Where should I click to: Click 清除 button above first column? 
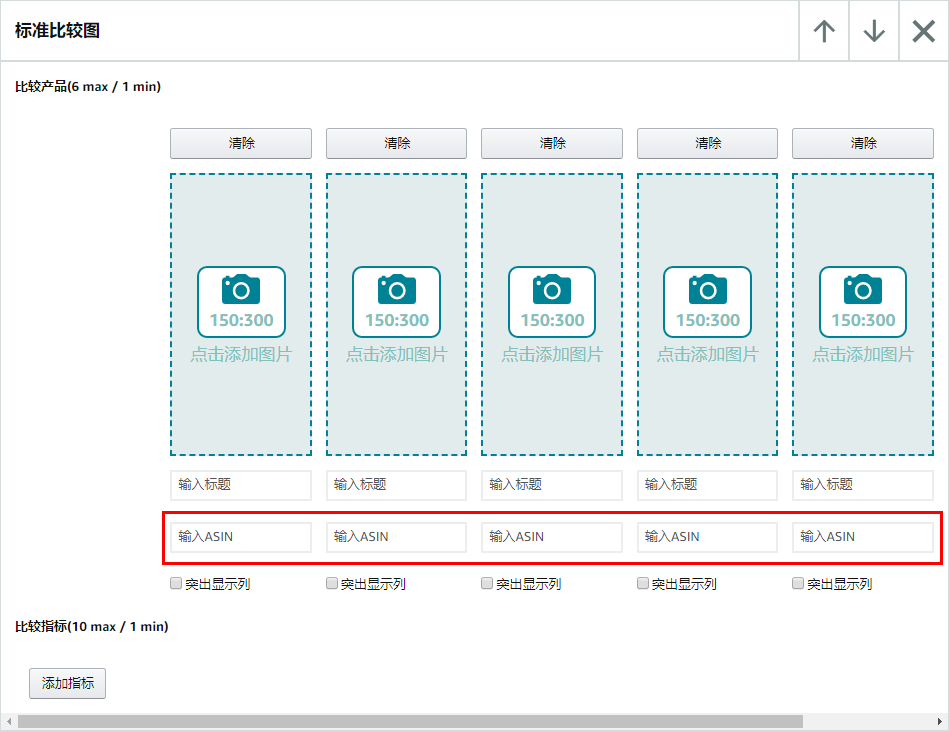241,143
